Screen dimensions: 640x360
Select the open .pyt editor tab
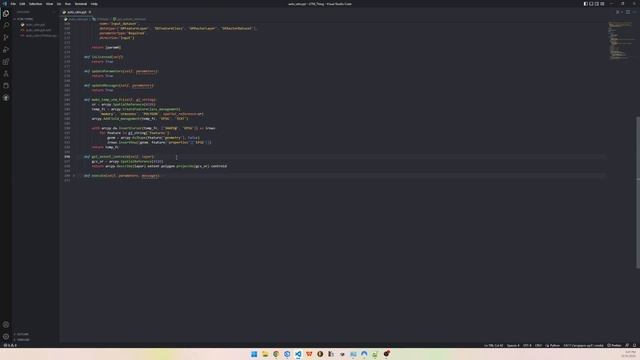77,12
